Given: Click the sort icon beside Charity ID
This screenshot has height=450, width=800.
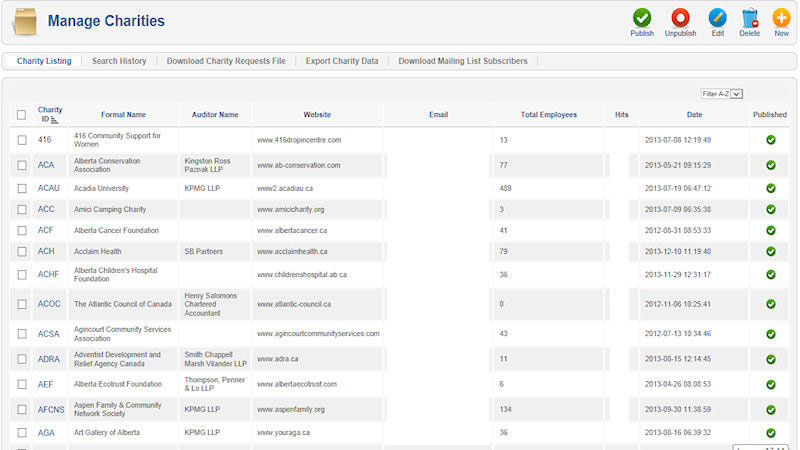Looking at the screenshot, I should (54, 120).
